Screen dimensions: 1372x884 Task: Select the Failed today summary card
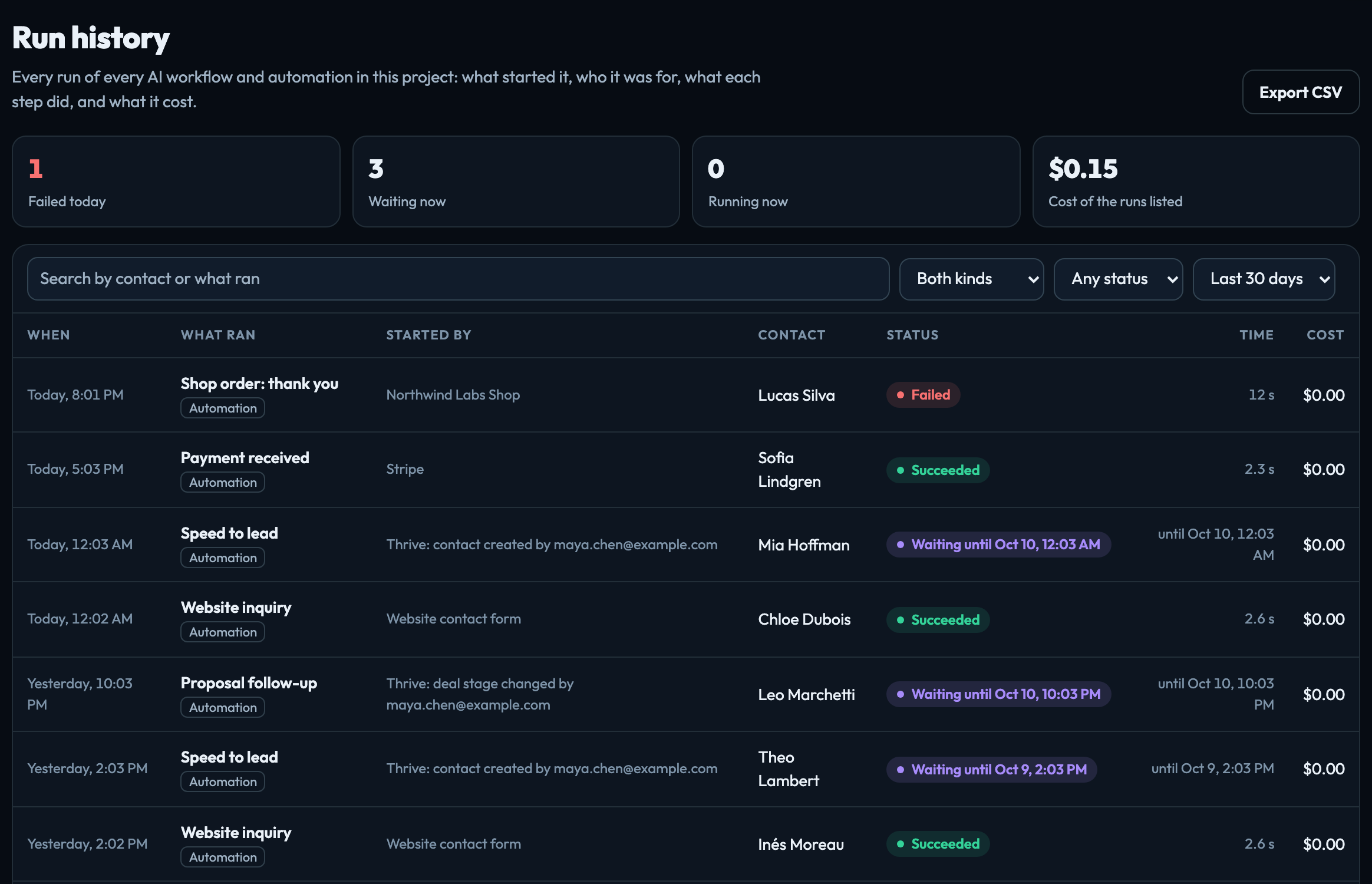[176, 182]
